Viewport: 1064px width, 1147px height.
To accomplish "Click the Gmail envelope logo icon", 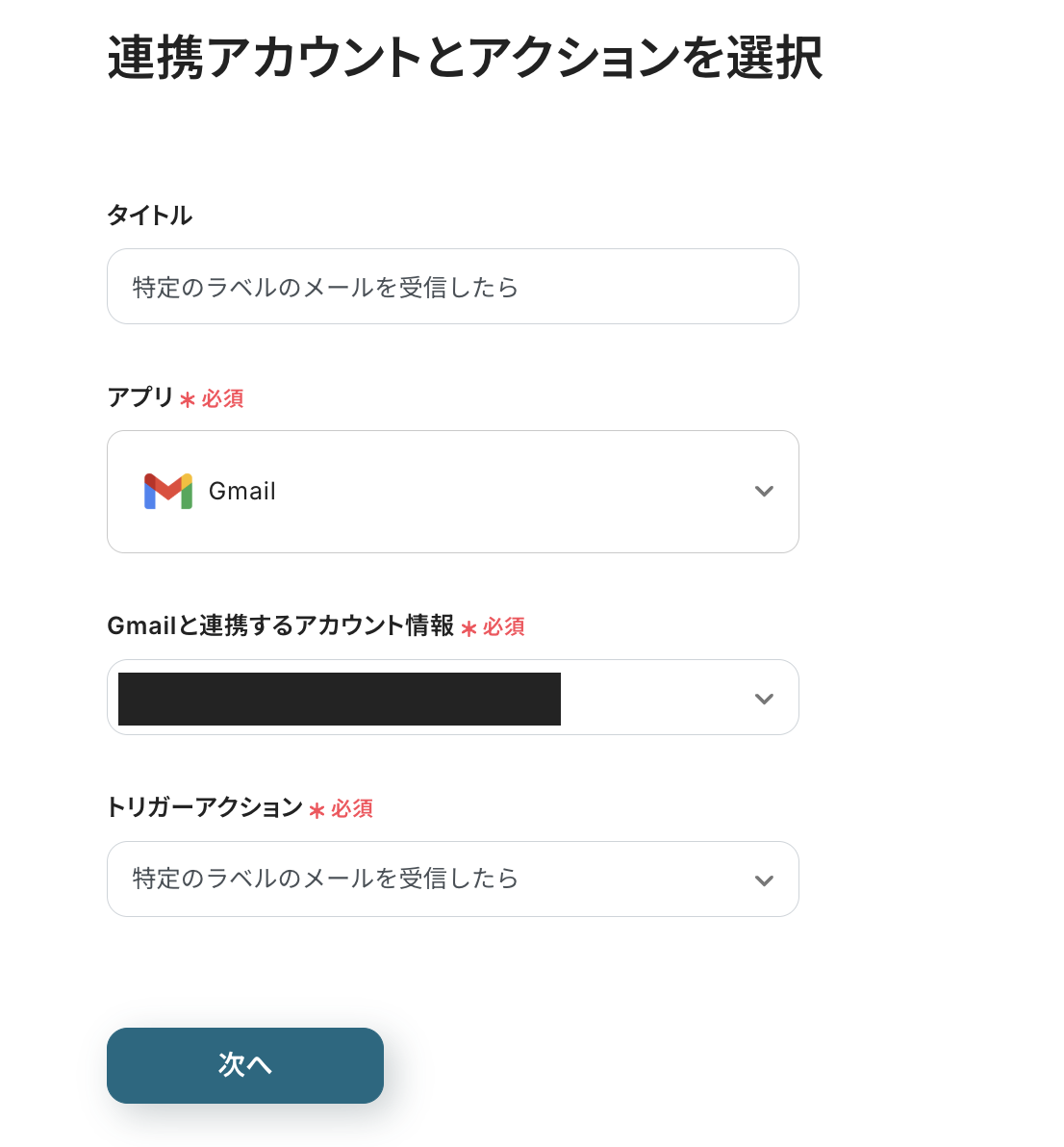I will 168,492.
